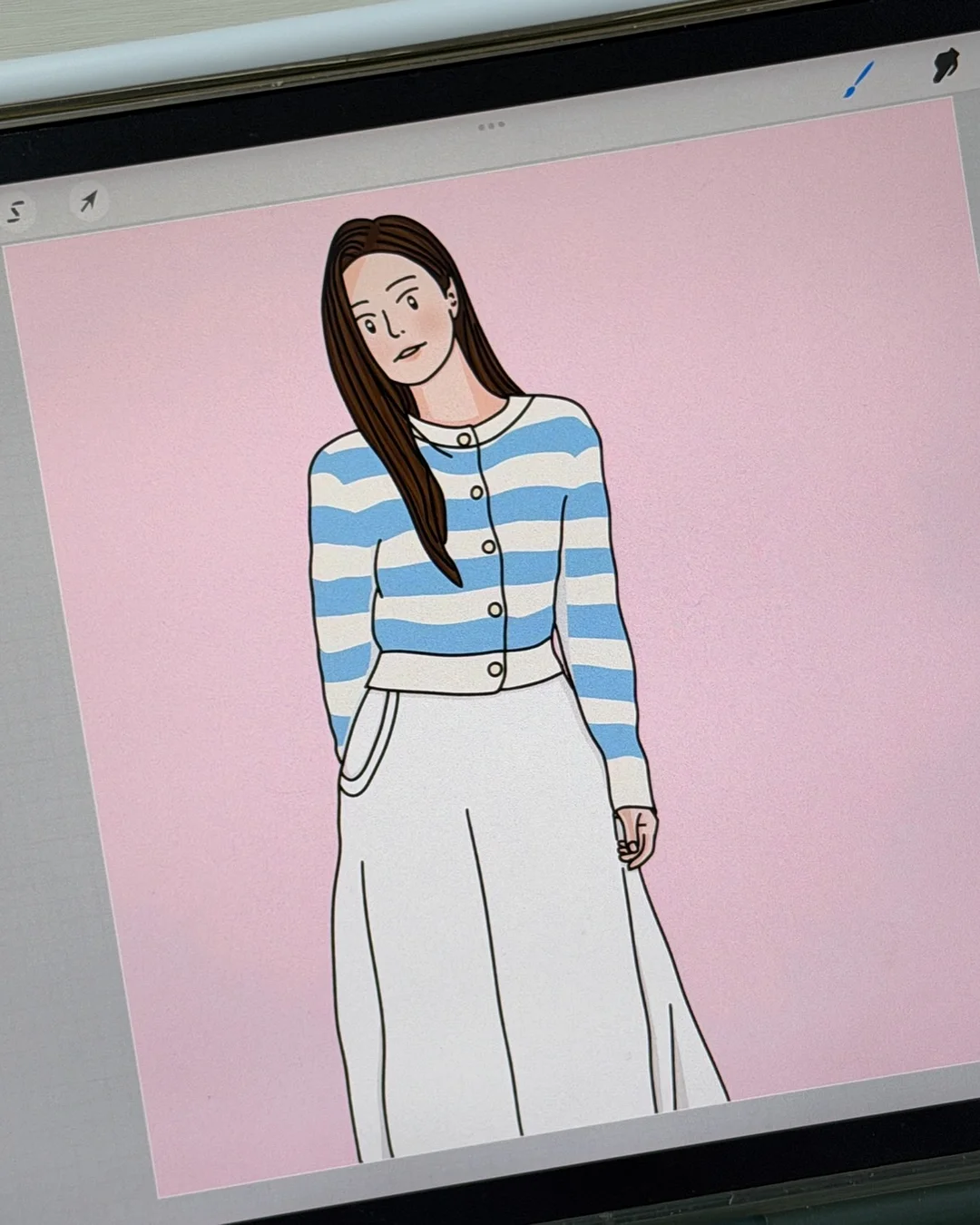Select the Brush tool in Procreate

[857, 80]
